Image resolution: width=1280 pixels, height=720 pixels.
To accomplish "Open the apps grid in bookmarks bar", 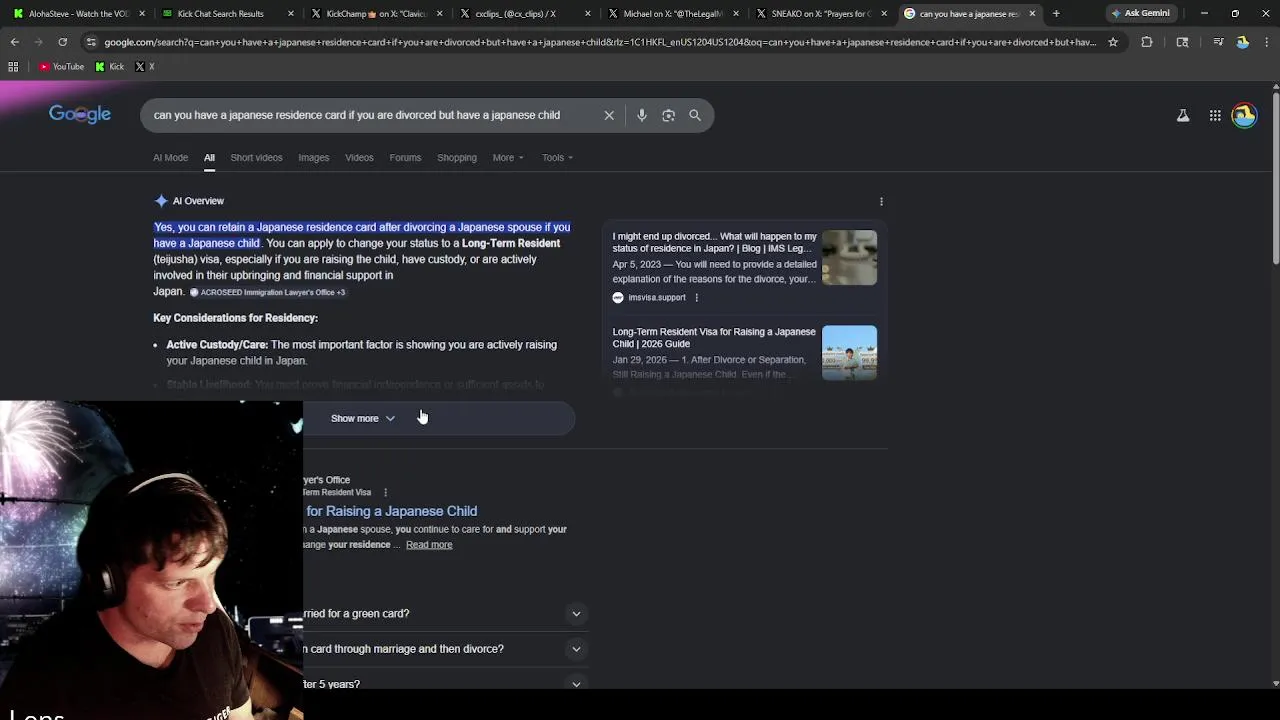I will pyautogui.click(x=13, y=66).
